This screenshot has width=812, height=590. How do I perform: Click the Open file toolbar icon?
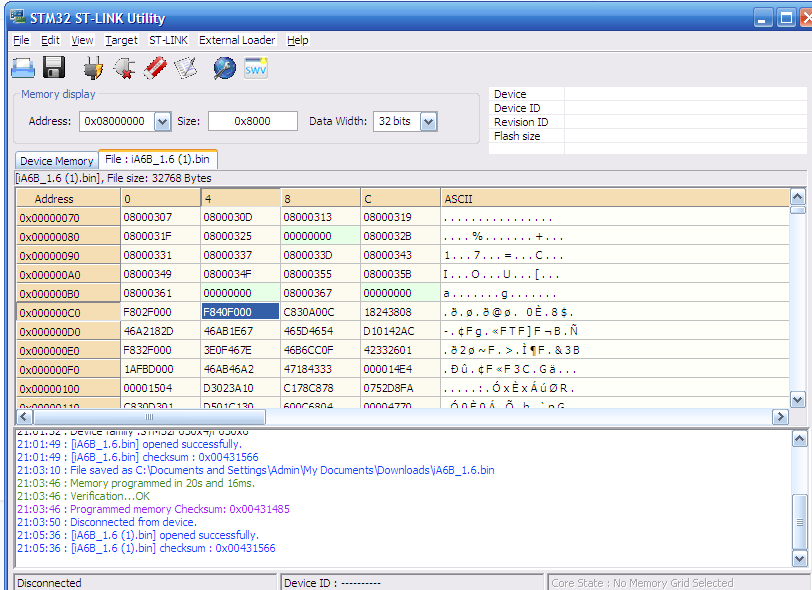coord(23,68)
